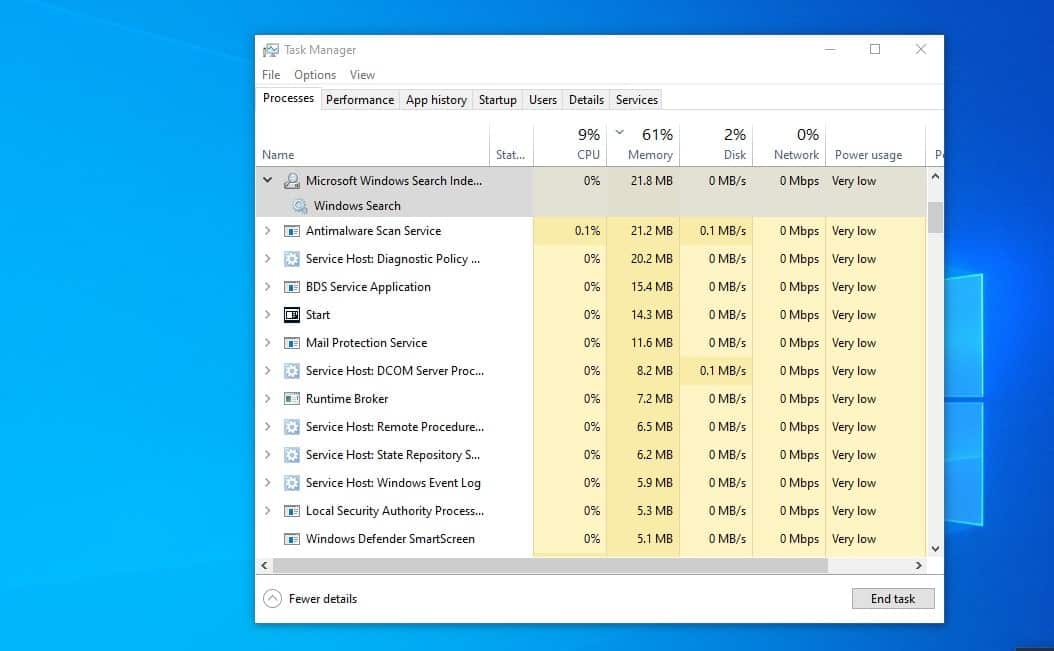Maximize the Task Manager window
The width and height of the screenshot is (1054, 651).
coord(875,49)
